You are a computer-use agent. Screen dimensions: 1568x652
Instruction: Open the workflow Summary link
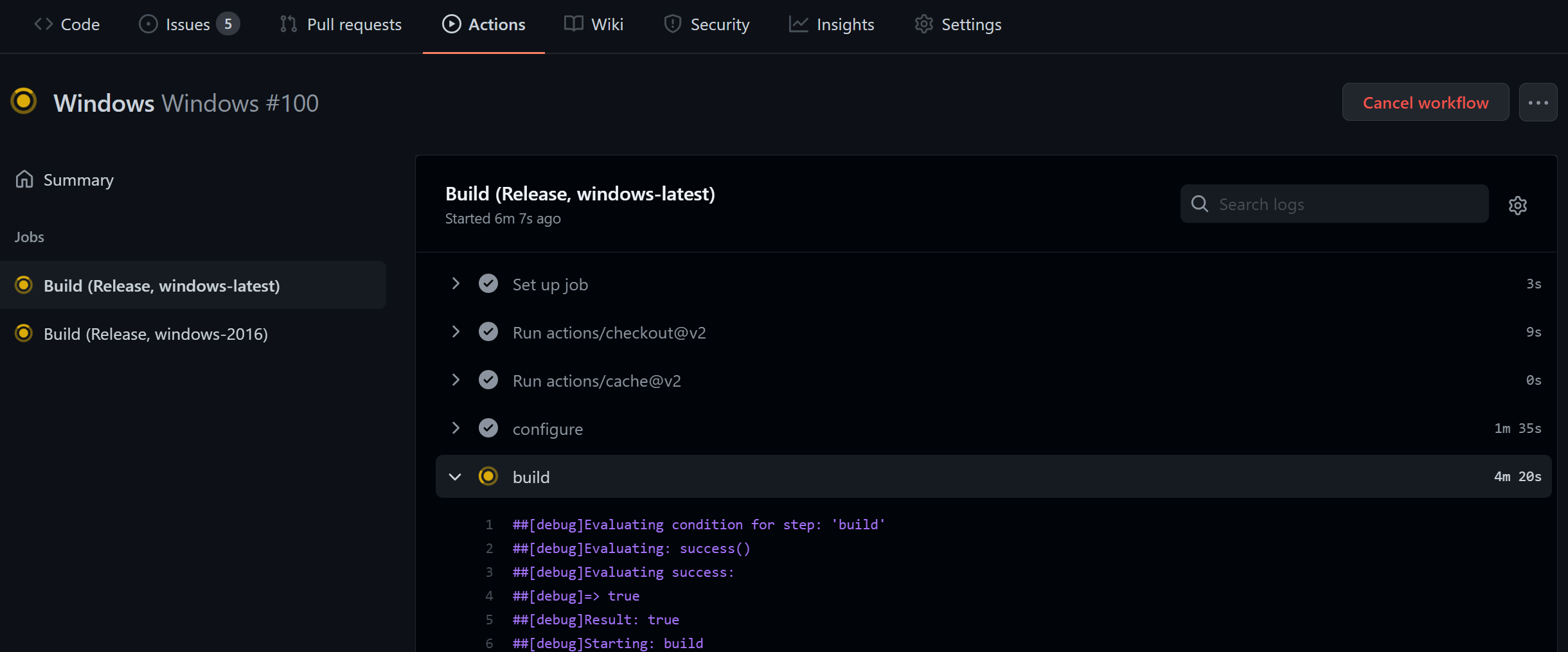[x=78, y=180]
